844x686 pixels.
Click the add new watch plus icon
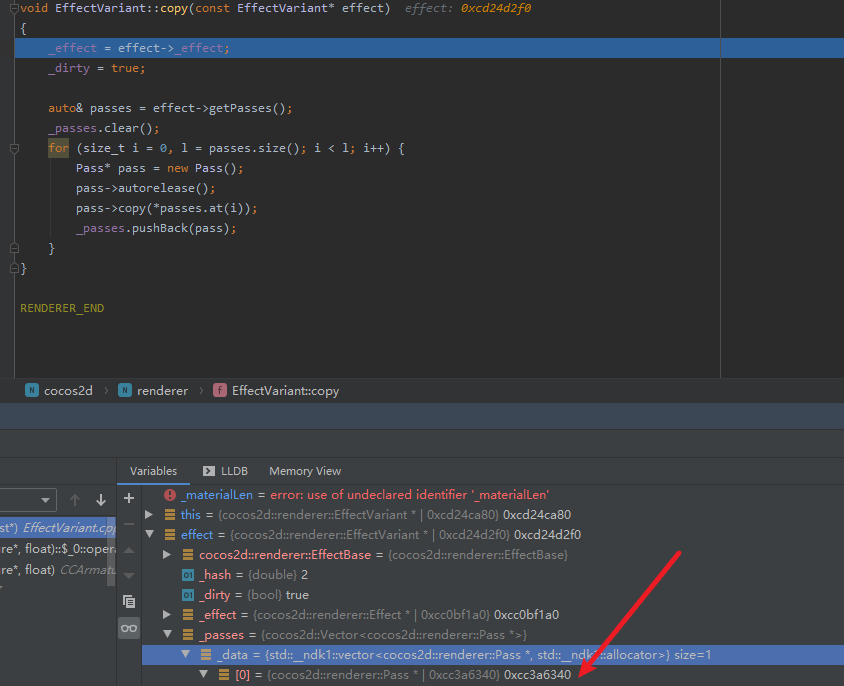129,498
